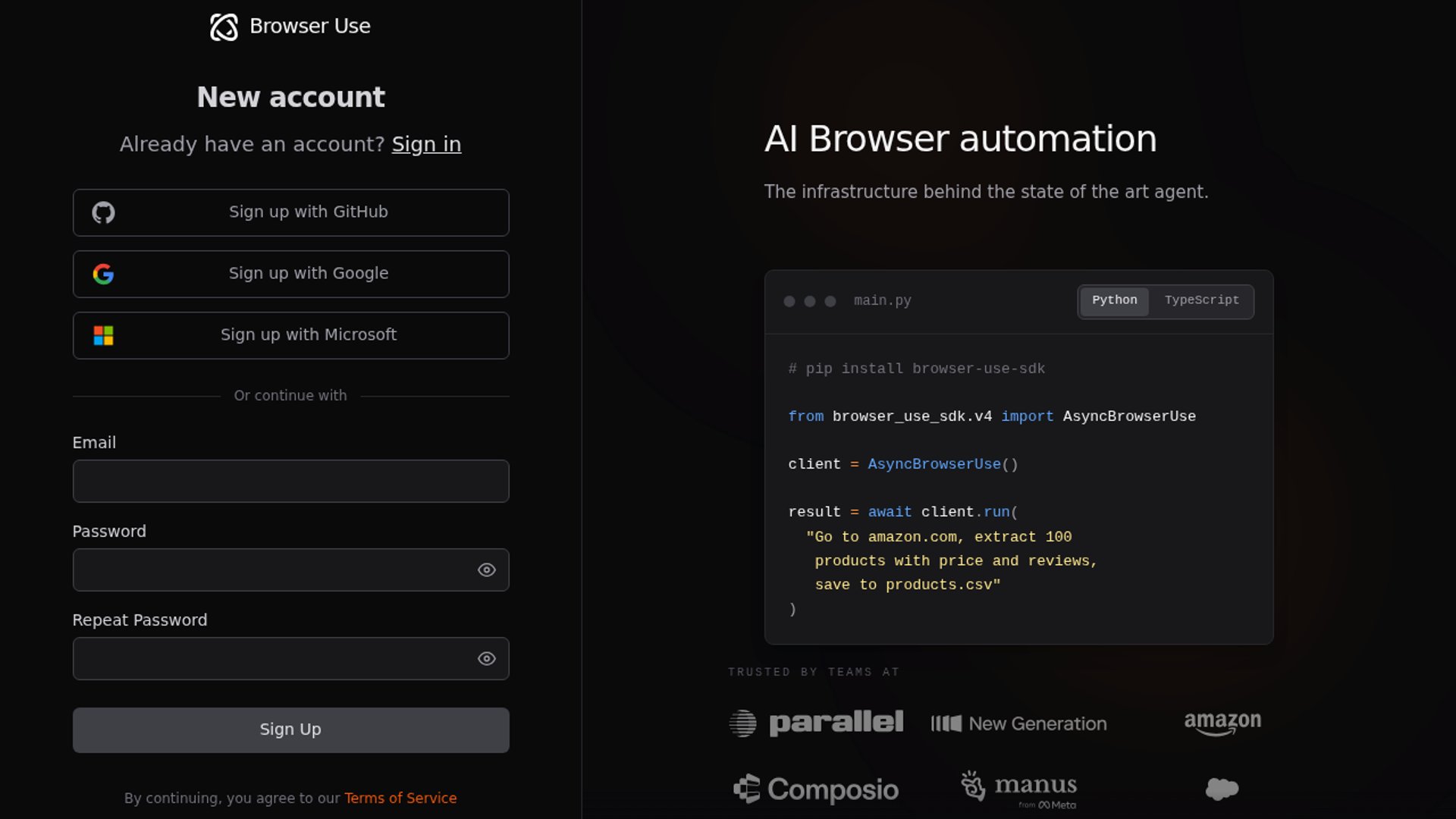Click the AI Browser automation heading
Image resolution: width=1456 pixels, height=819 pixels.
pyautogui.click(x=960, y=139)
